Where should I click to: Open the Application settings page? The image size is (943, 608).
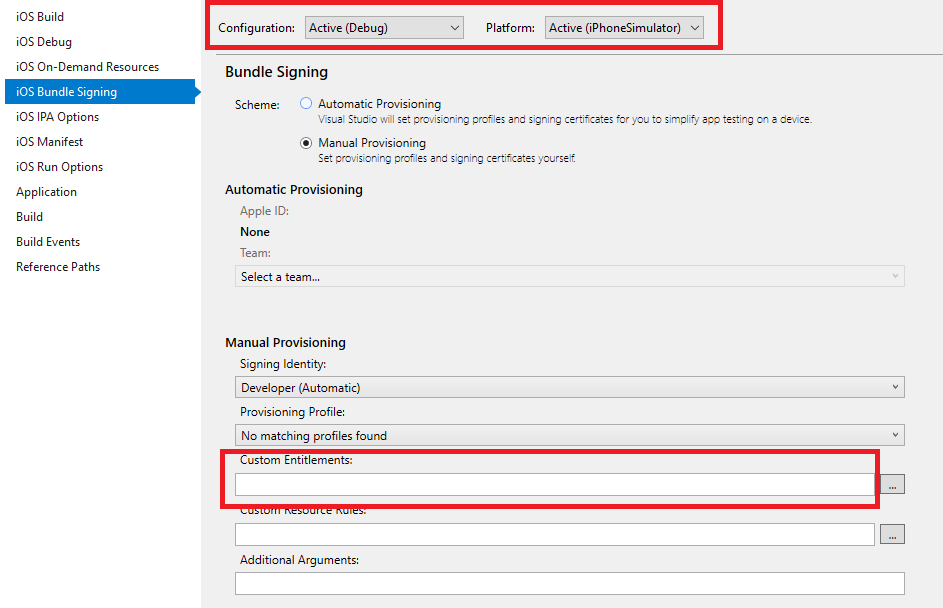coord(46,192)
